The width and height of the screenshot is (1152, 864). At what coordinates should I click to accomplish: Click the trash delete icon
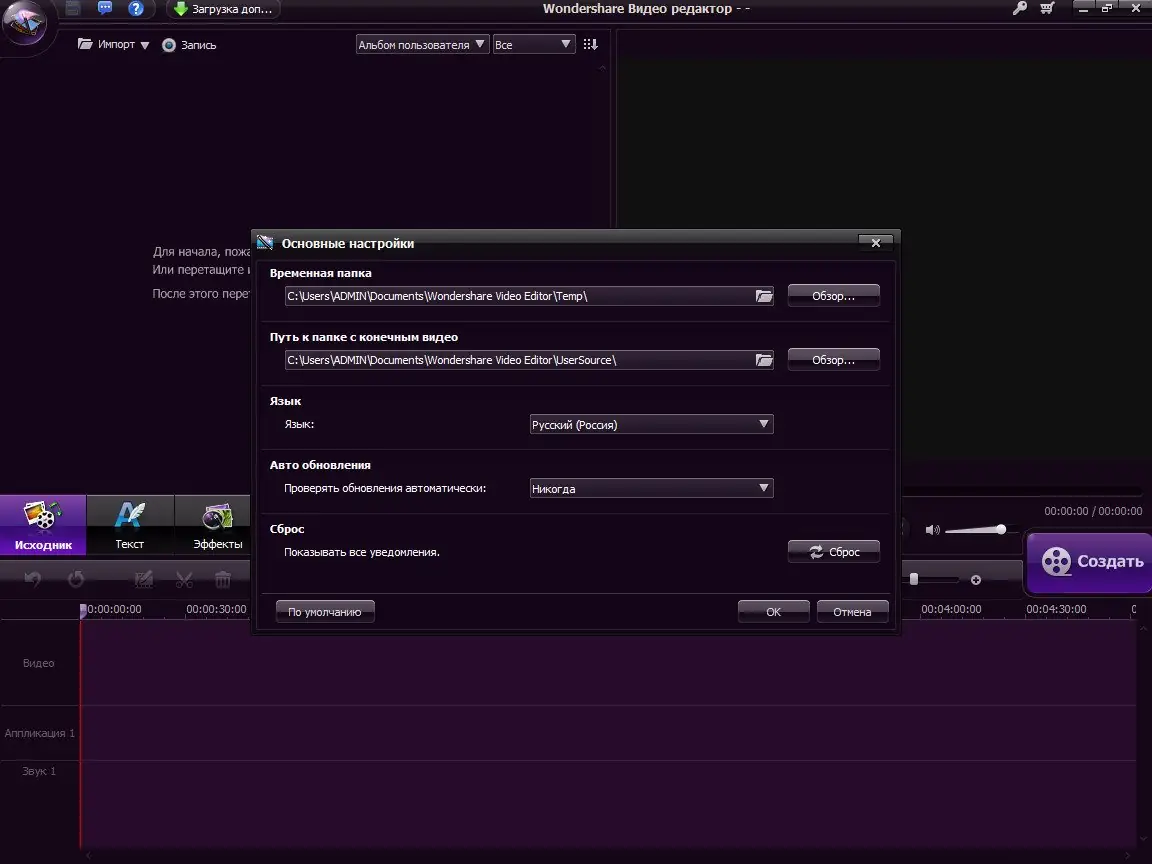coord(222,578)
